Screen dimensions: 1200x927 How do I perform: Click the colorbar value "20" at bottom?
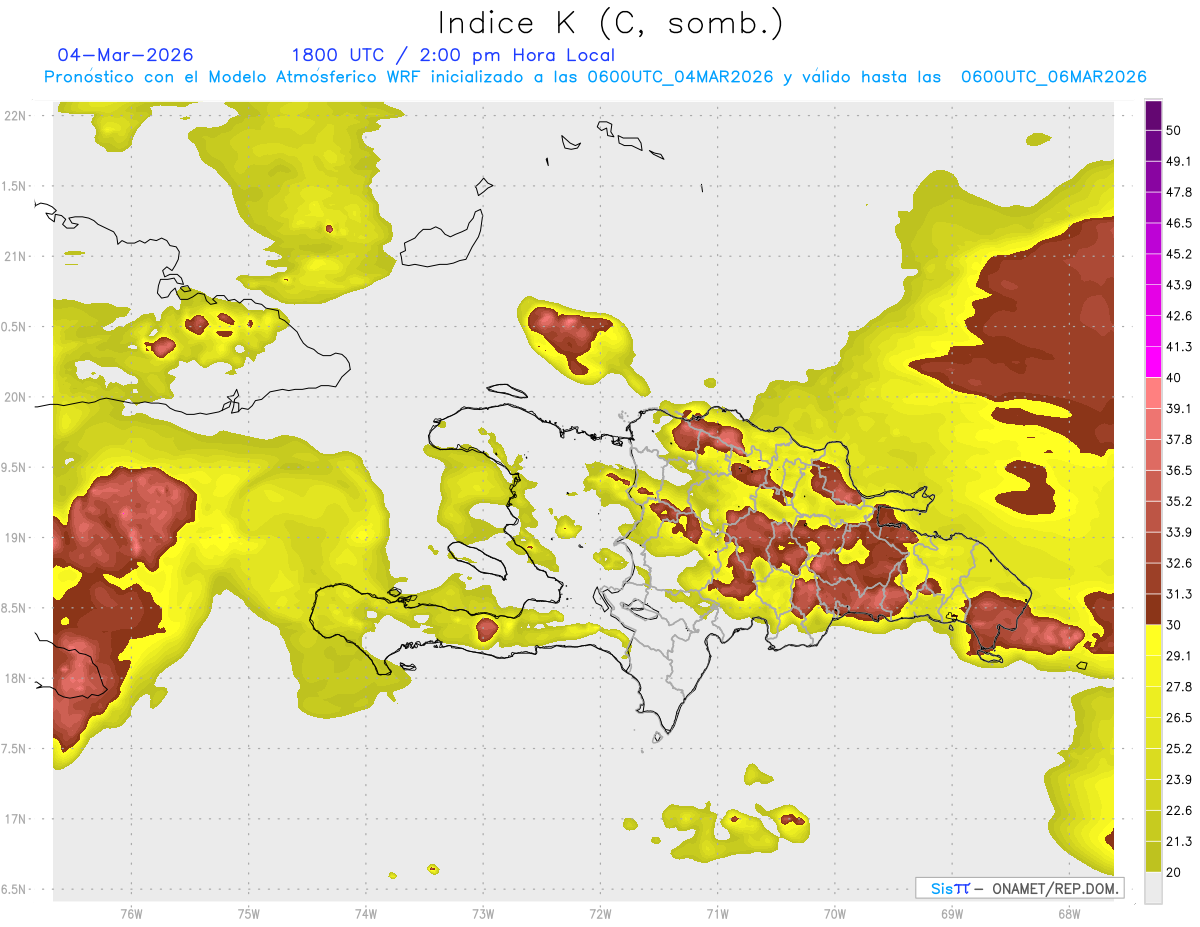click(1175, 872)
